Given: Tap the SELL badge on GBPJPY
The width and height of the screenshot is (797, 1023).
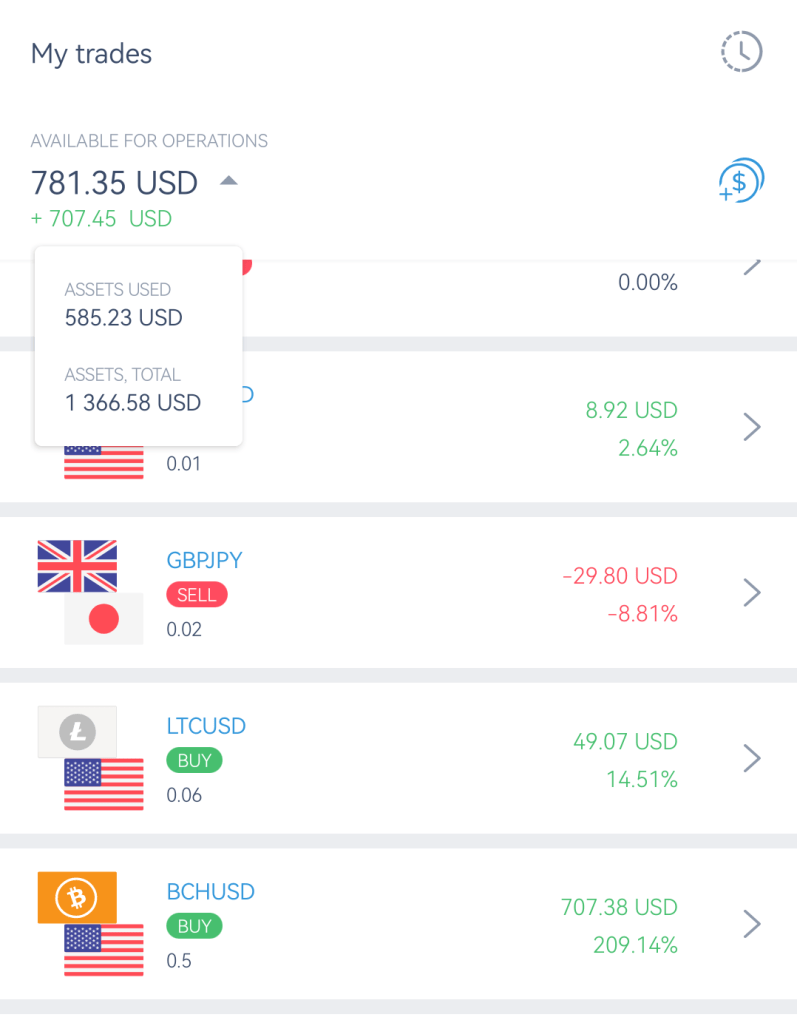Looking at the screenshot, I should click(x=196, y=595).
